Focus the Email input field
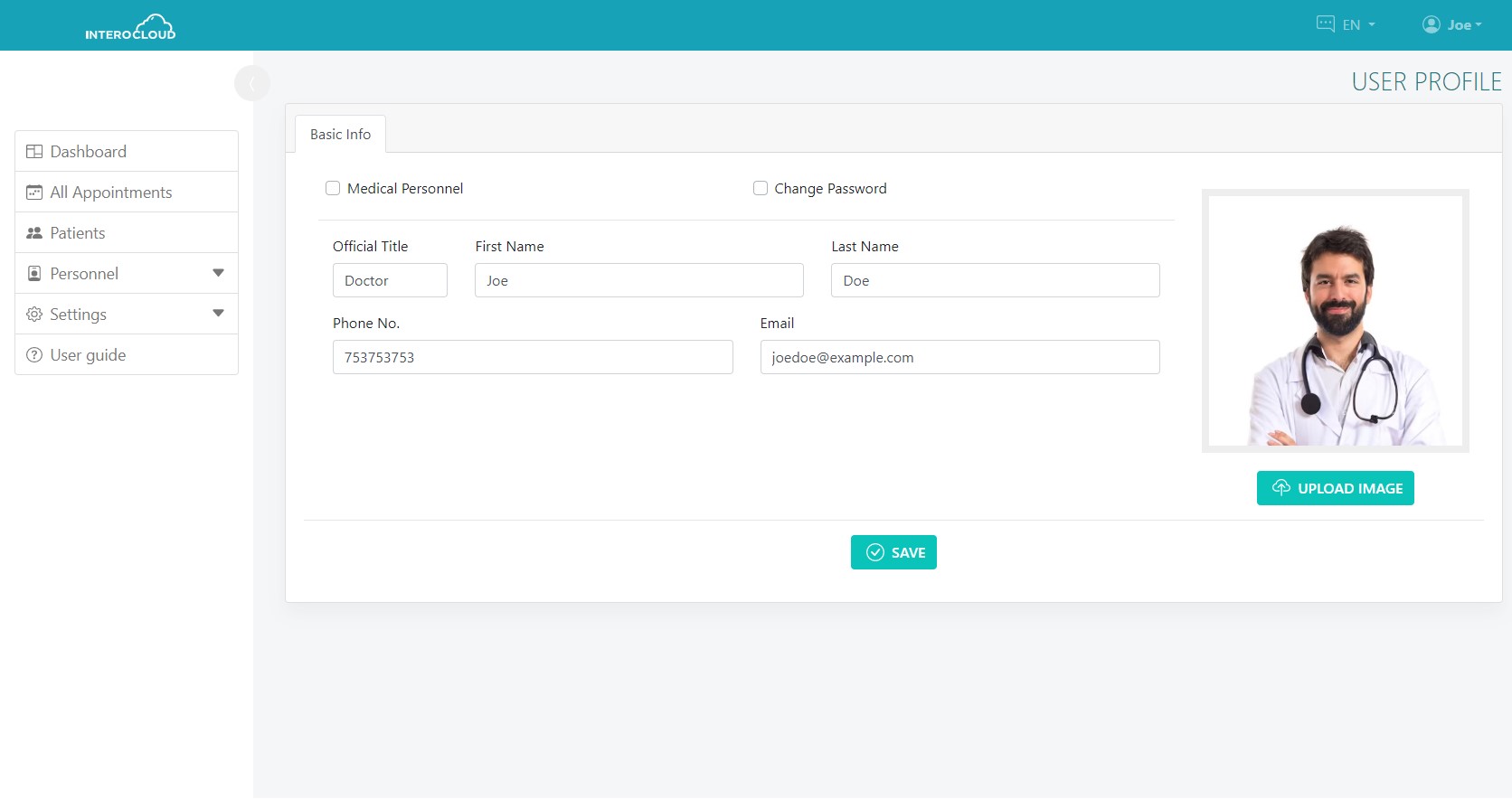 tap(959, 357)
